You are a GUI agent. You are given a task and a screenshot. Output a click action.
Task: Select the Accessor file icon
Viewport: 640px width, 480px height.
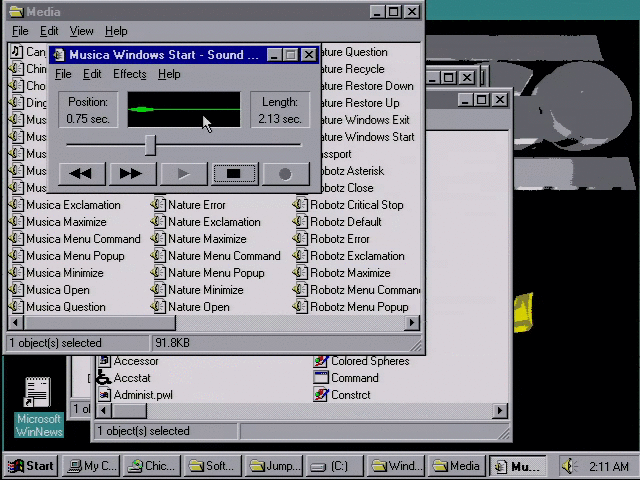[104, 360]
